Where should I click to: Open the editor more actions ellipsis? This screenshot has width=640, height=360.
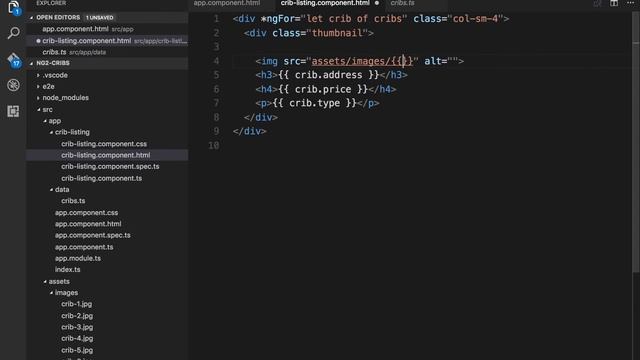[x=631, y=3]
